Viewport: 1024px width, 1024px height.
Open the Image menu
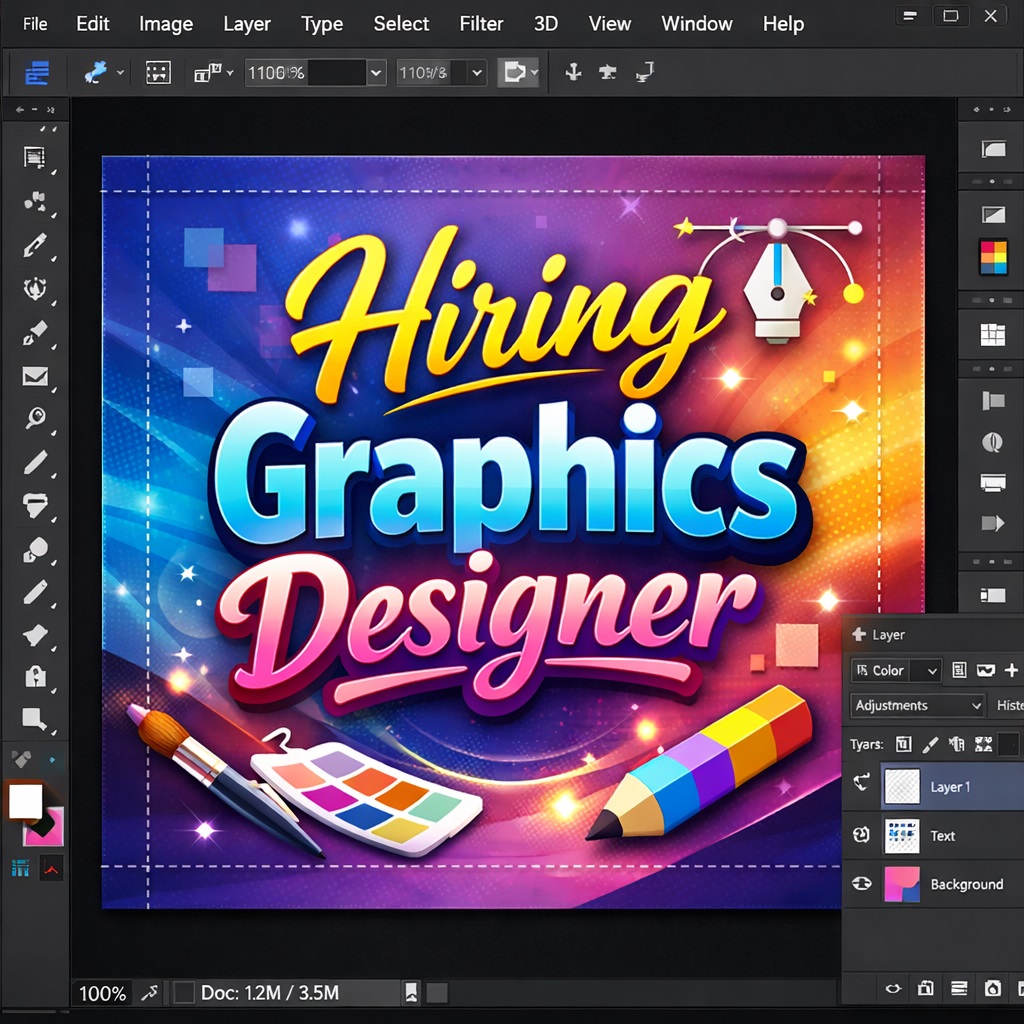(x=166, y=24)
